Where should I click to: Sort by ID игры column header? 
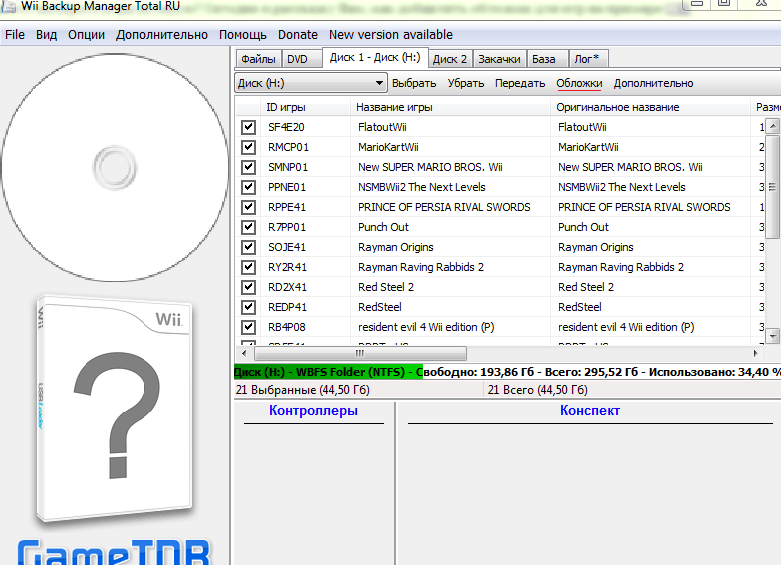(x=305, y=107)
